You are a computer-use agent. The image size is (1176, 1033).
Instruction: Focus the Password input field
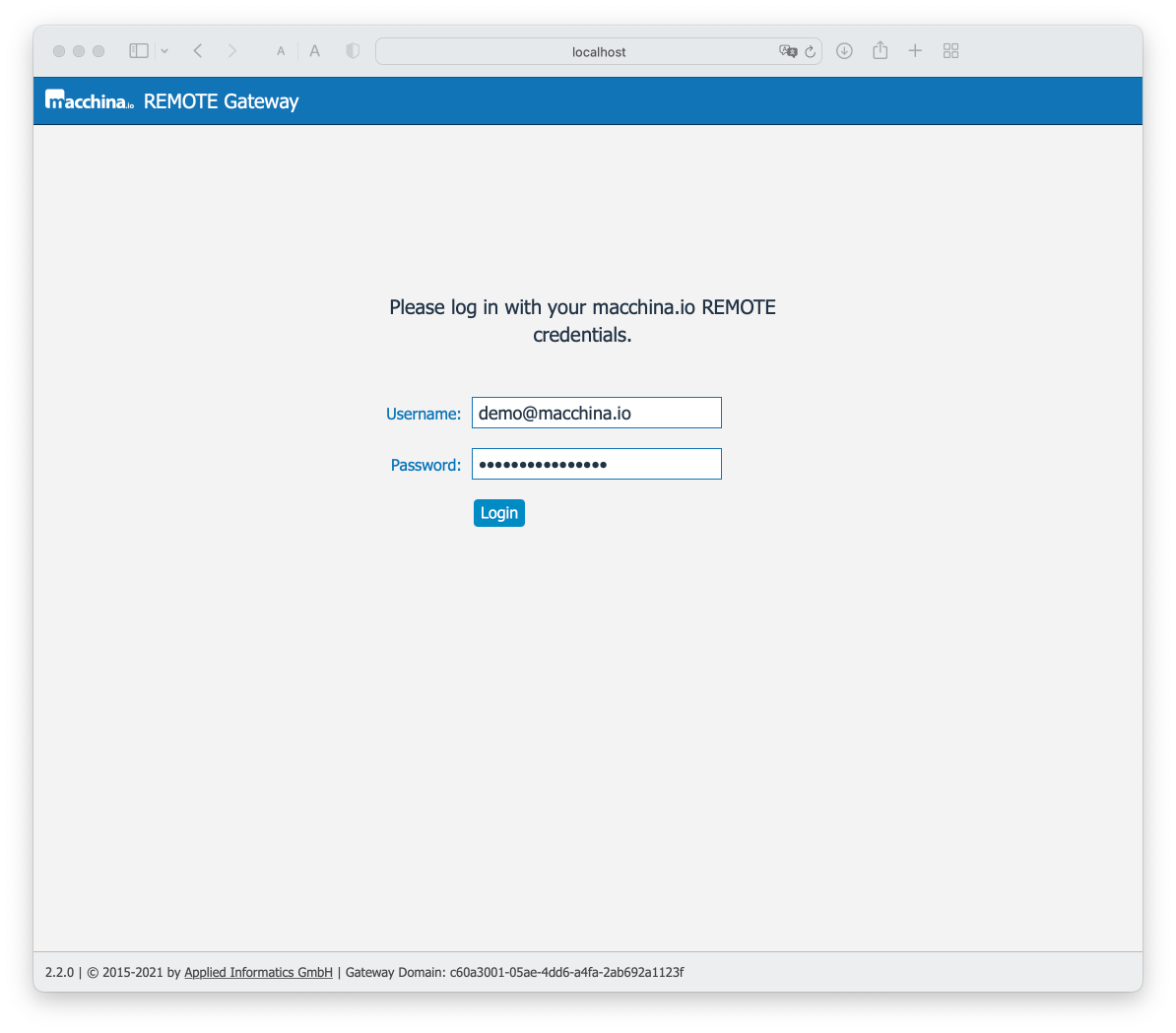point(596,464)
